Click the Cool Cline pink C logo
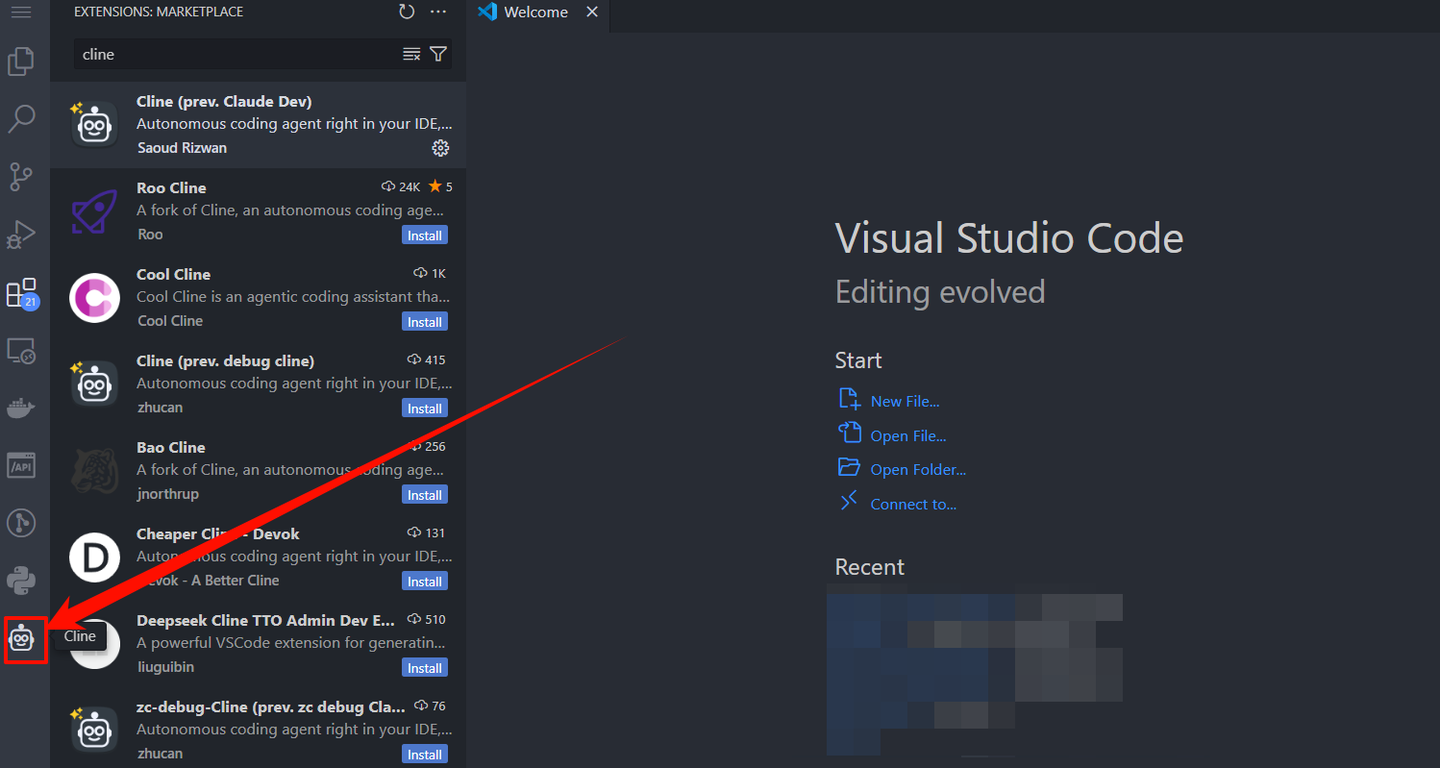Image resolution: width=1440 pixels, height=768 pixels. (94, 298)
